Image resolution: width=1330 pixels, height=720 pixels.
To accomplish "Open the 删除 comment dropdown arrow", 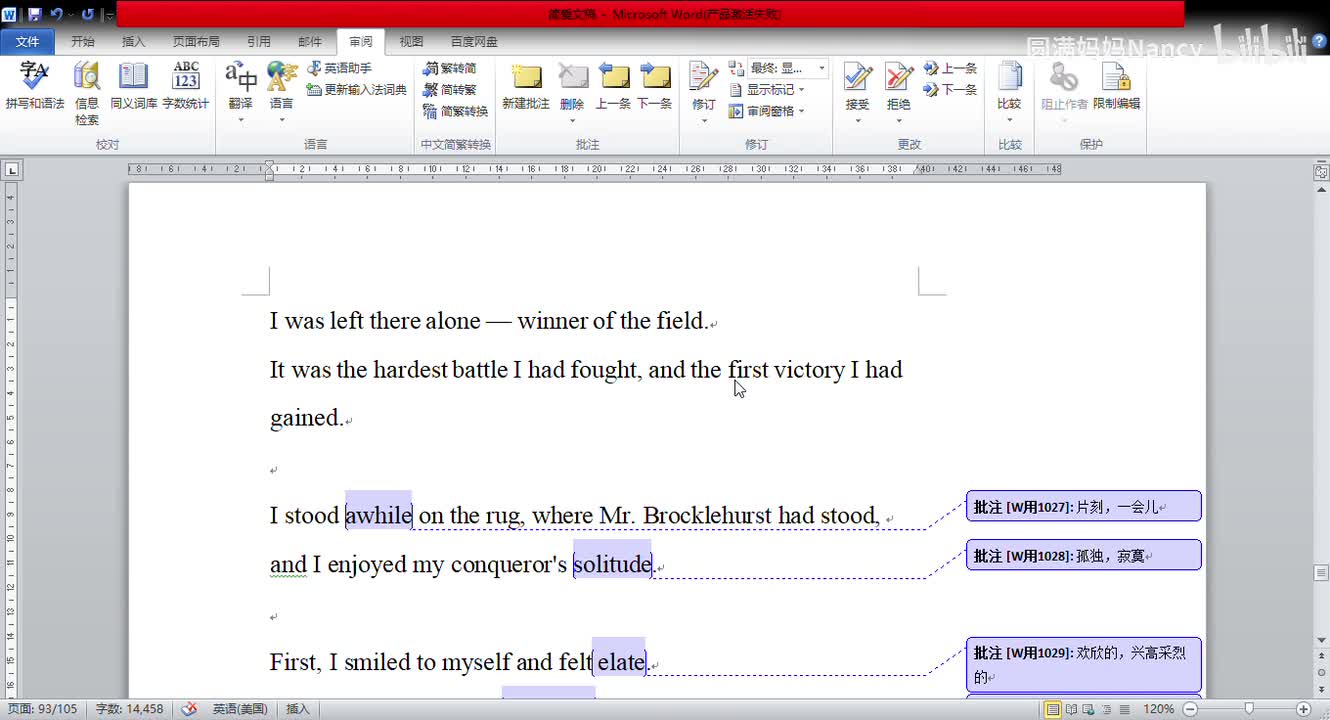I will 572,119.
